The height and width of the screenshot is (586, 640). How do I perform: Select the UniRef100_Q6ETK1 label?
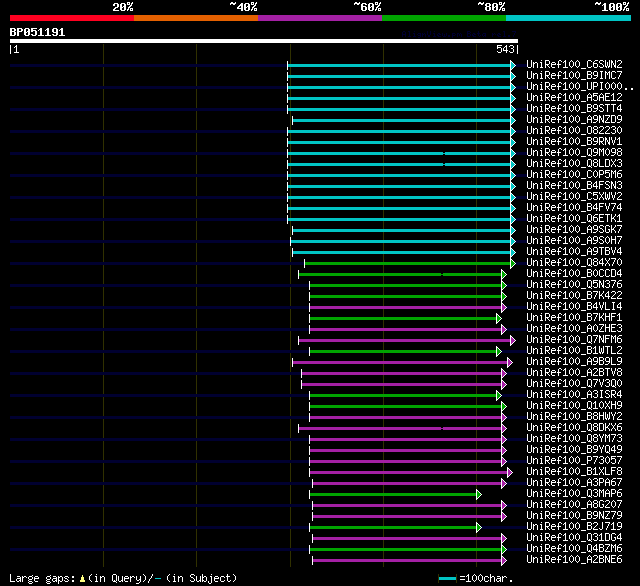click(574, 219)
